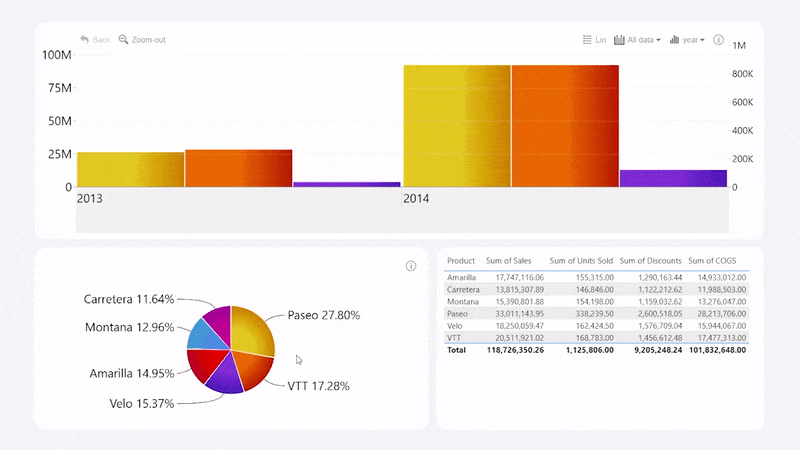Click the Zoom-out magnifier icon
800x450 pixels.
(x=124, y=39)
